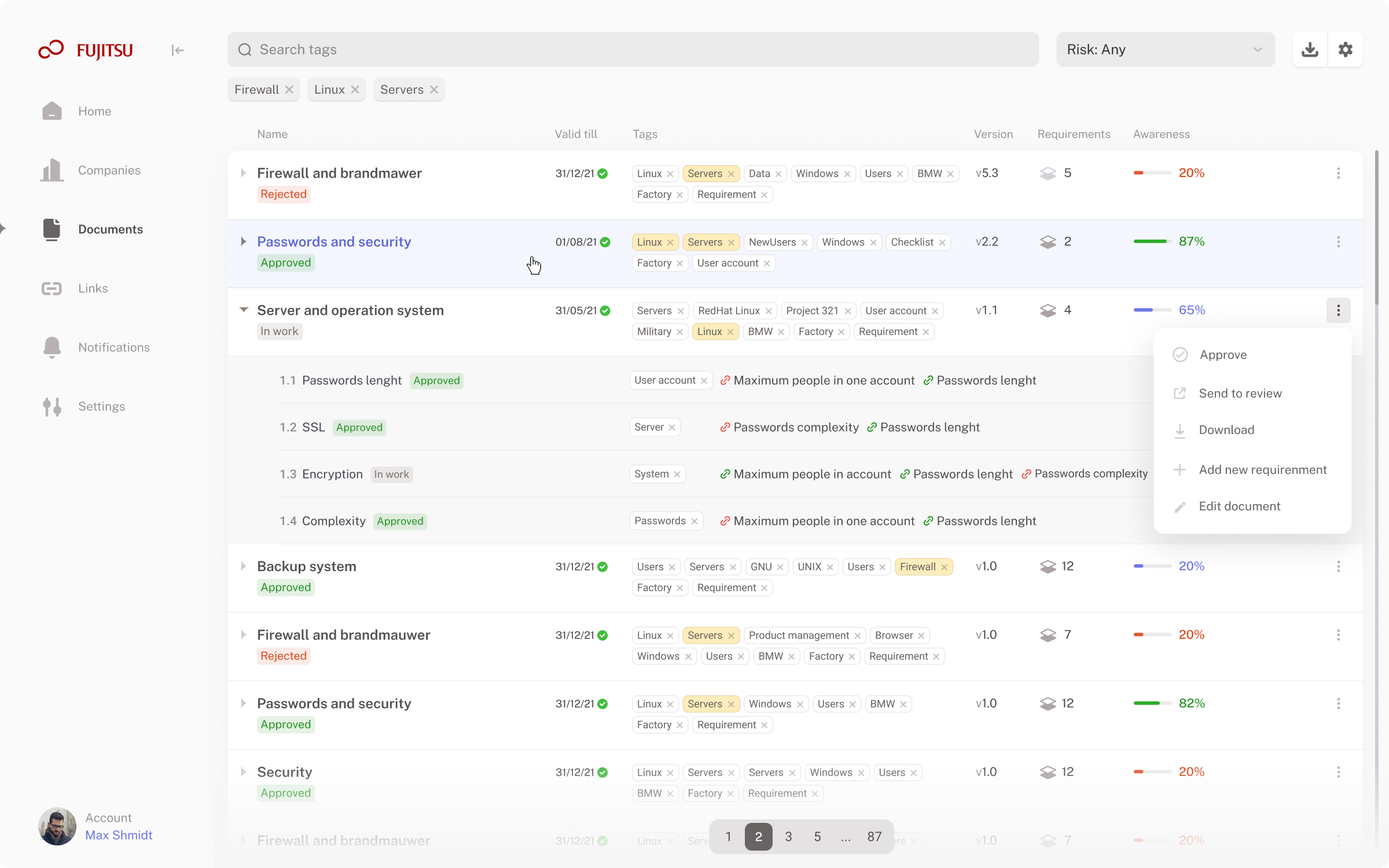The height and width of the screenshot is (868, 1389).
Task: Click the 65% awareness progress bar
Action: [x=1152, y=310]
